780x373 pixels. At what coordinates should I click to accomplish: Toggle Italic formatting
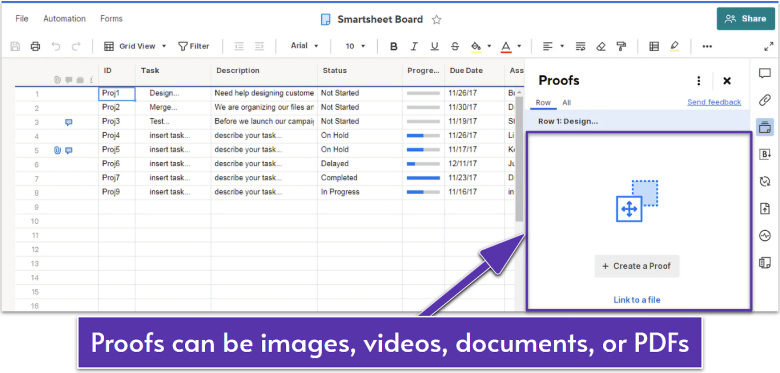point(414,46)
